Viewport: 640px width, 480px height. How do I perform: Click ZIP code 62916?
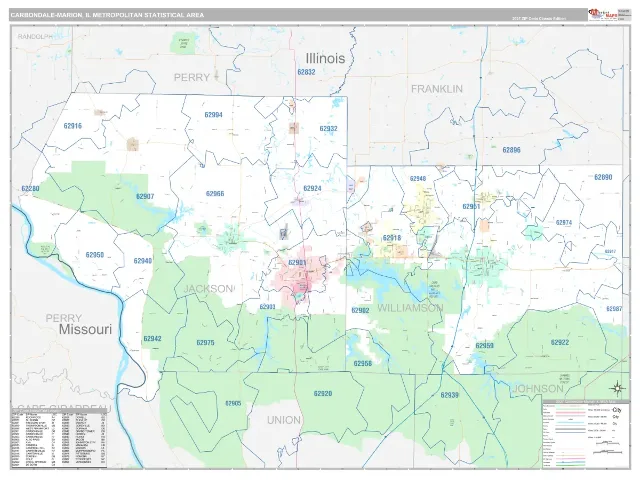pyautogui.click(x=73, y=126)
